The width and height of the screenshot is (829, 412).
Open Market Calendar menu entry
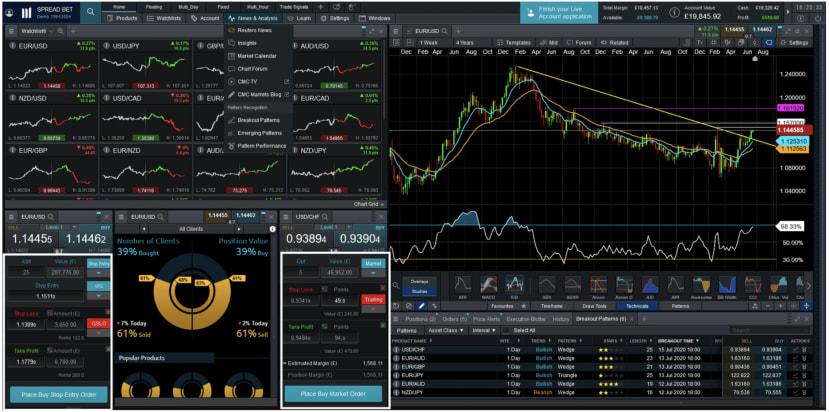pos(256,56)
